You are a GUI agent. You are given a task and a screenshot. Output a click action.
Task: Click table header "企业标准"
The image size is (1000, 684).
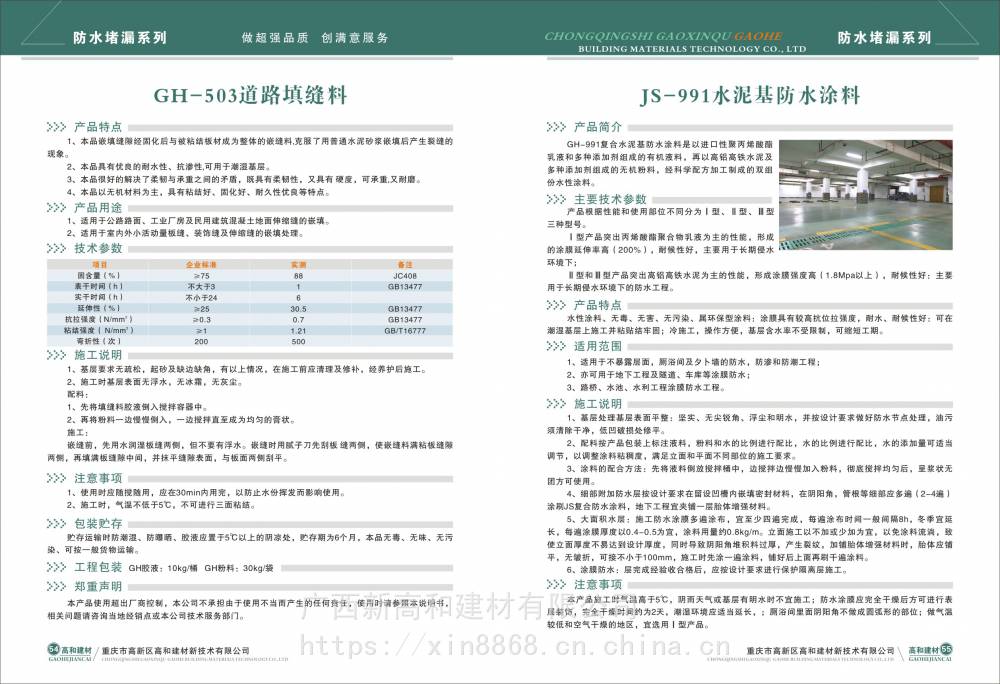(x=202, y=265)
